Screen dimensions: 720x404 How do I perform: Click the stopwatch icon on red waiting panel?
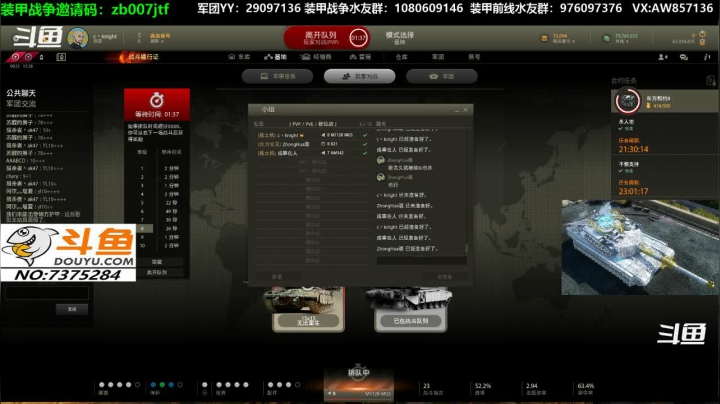point(157,100)
